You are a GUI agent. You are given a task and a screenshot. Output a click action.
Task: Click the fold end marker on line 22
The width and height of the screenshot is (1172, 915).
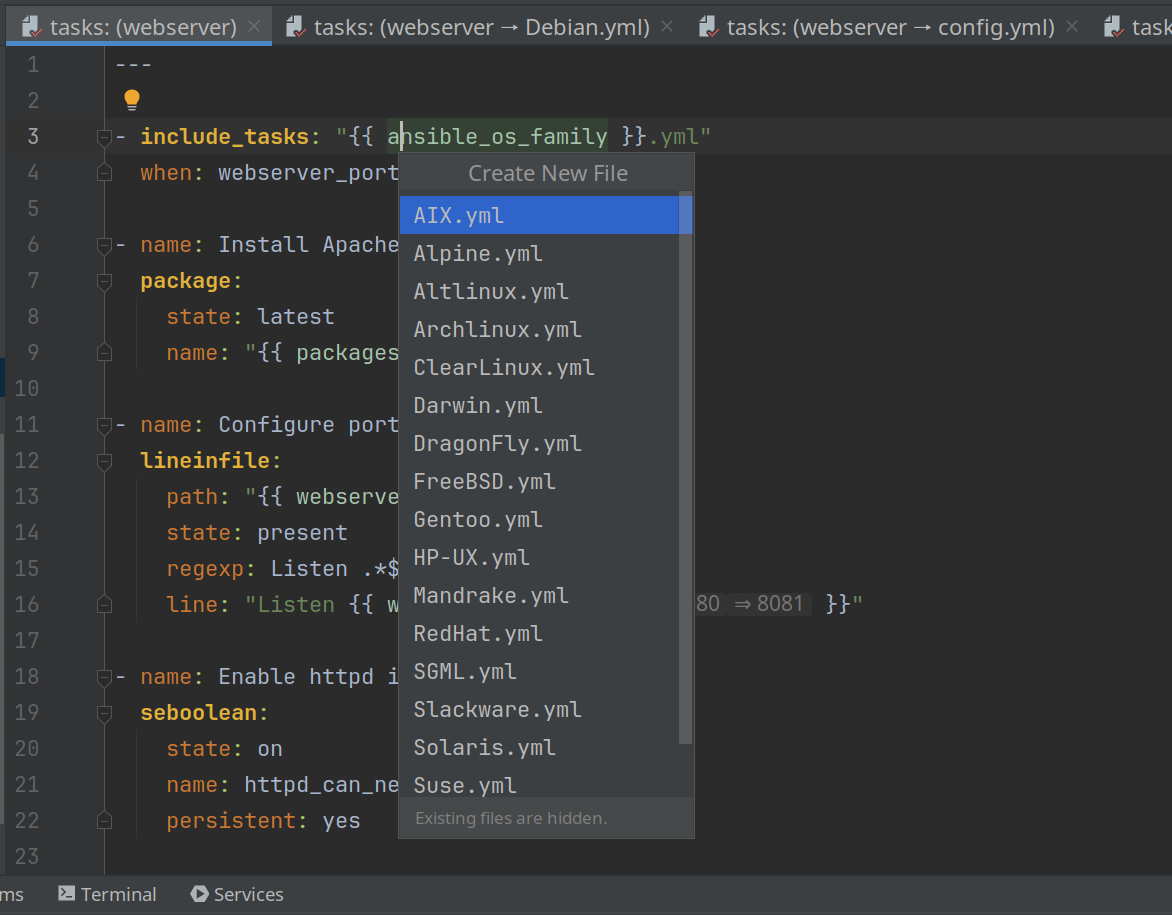[x=105, y=821]
